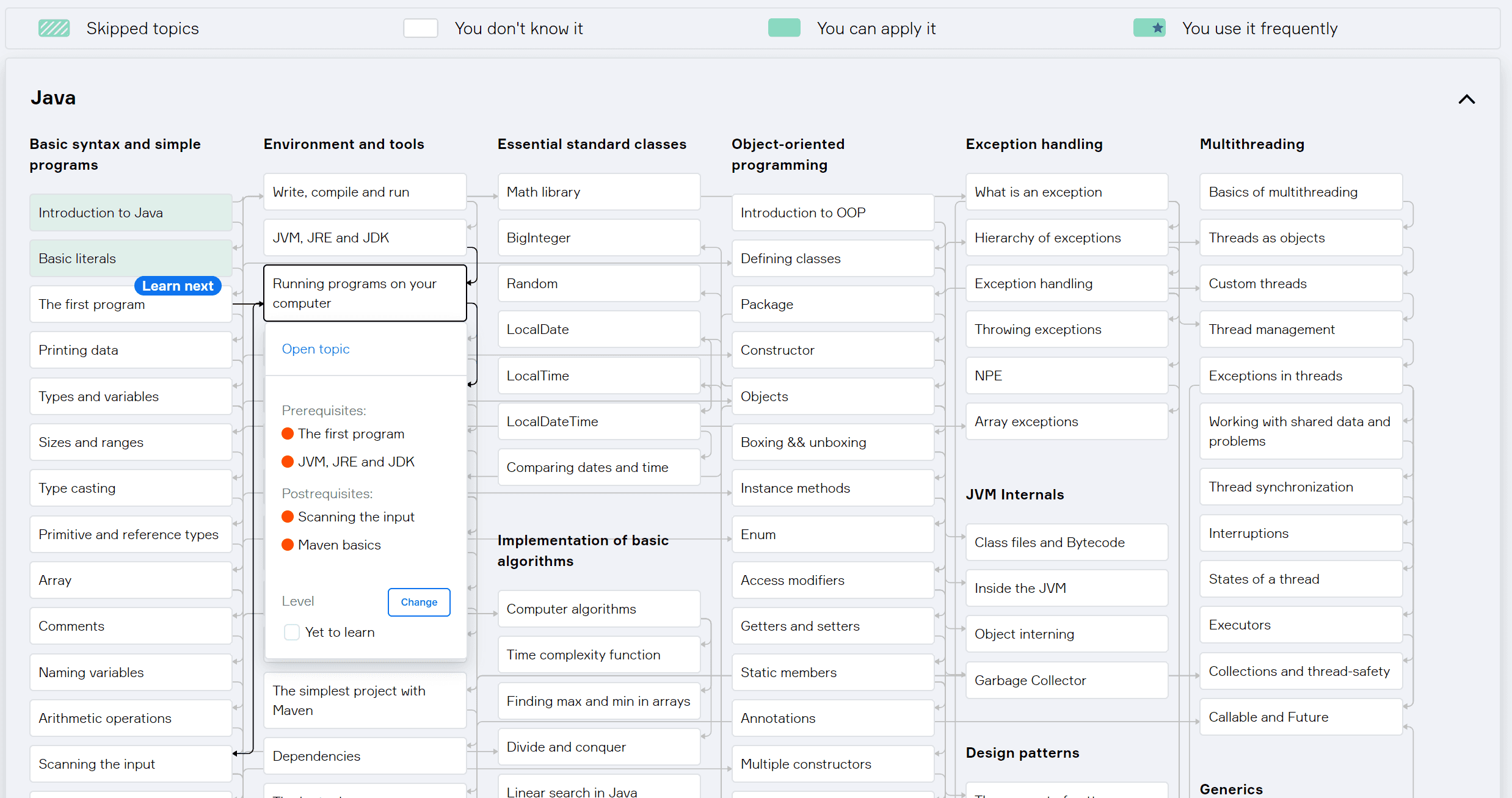Open the 'Open topic' link
The image size is (1512, 798).
(316, 349)
